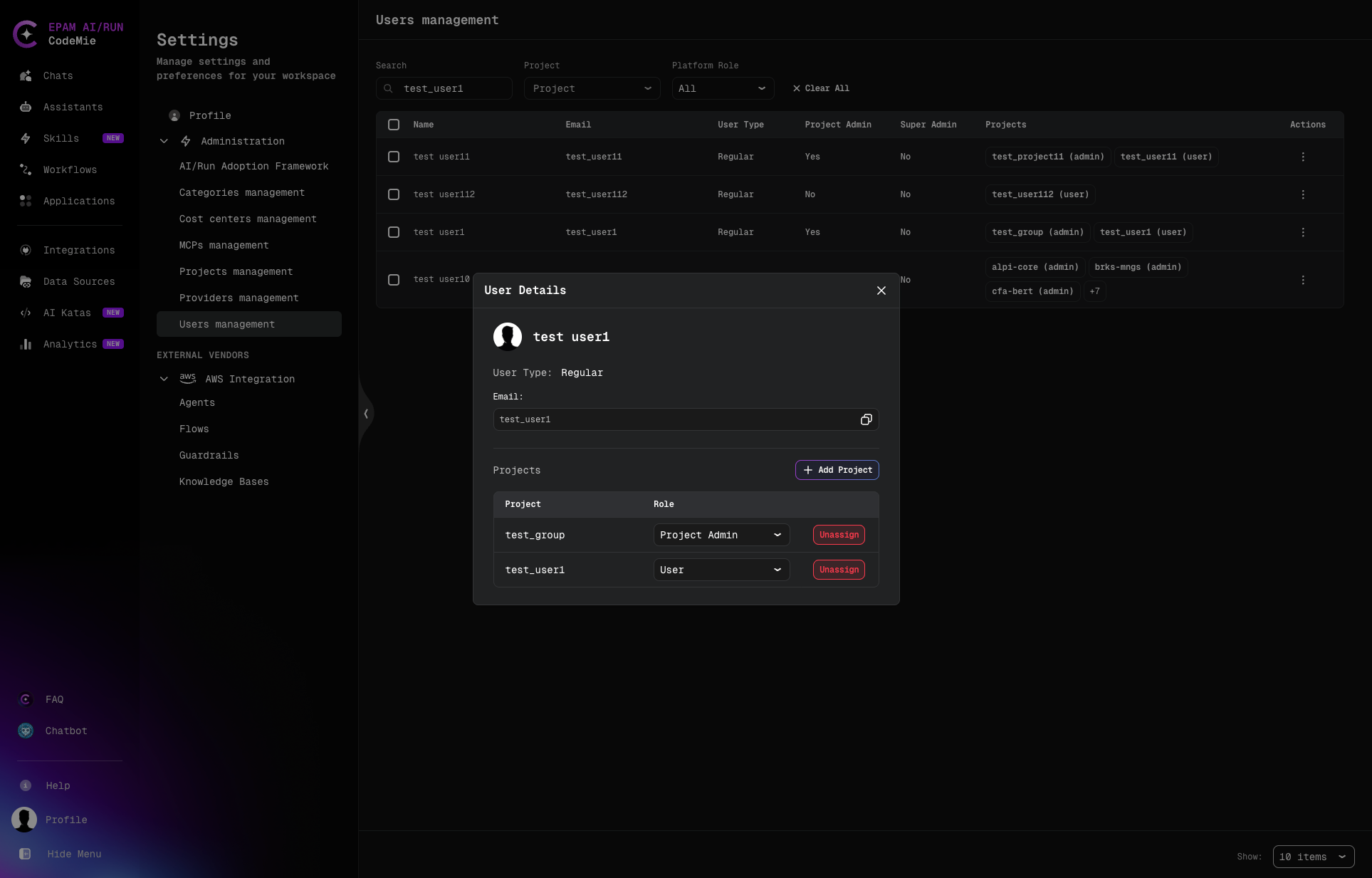This screenshot has height=878, width=1372.
Task: Click inside the email field showing test_user1
Action: pos(641,419)
